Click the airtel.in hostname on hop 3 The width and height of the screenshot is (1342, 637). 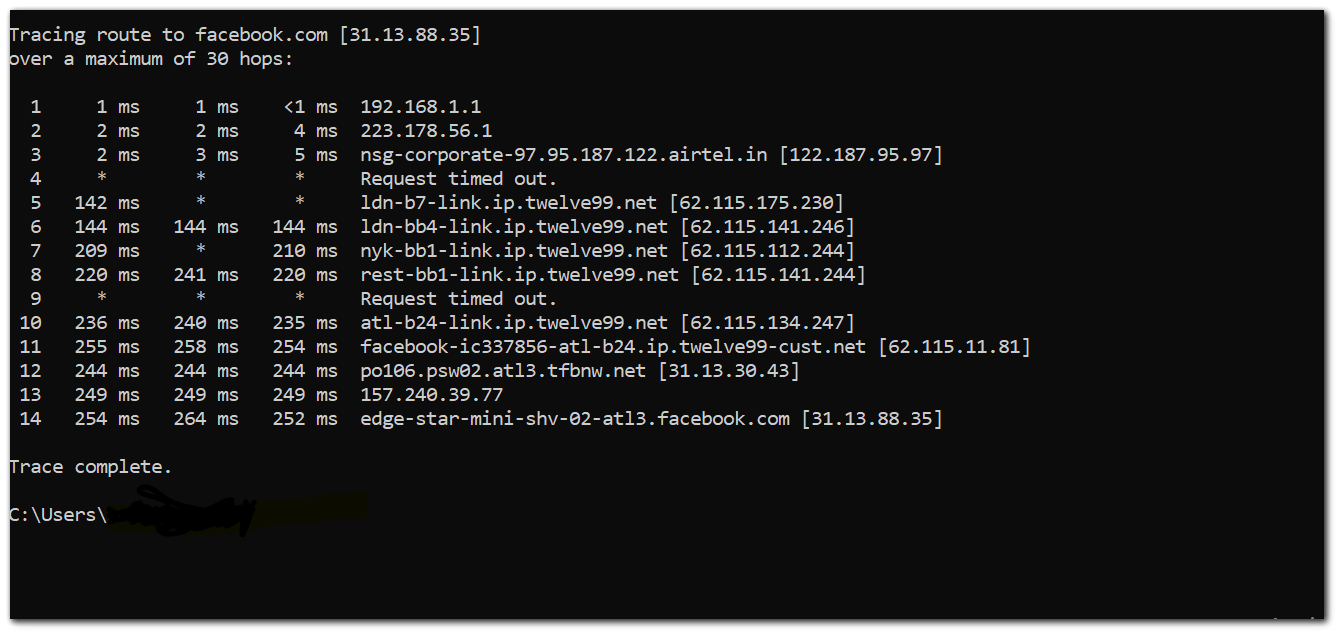[564, 155]
